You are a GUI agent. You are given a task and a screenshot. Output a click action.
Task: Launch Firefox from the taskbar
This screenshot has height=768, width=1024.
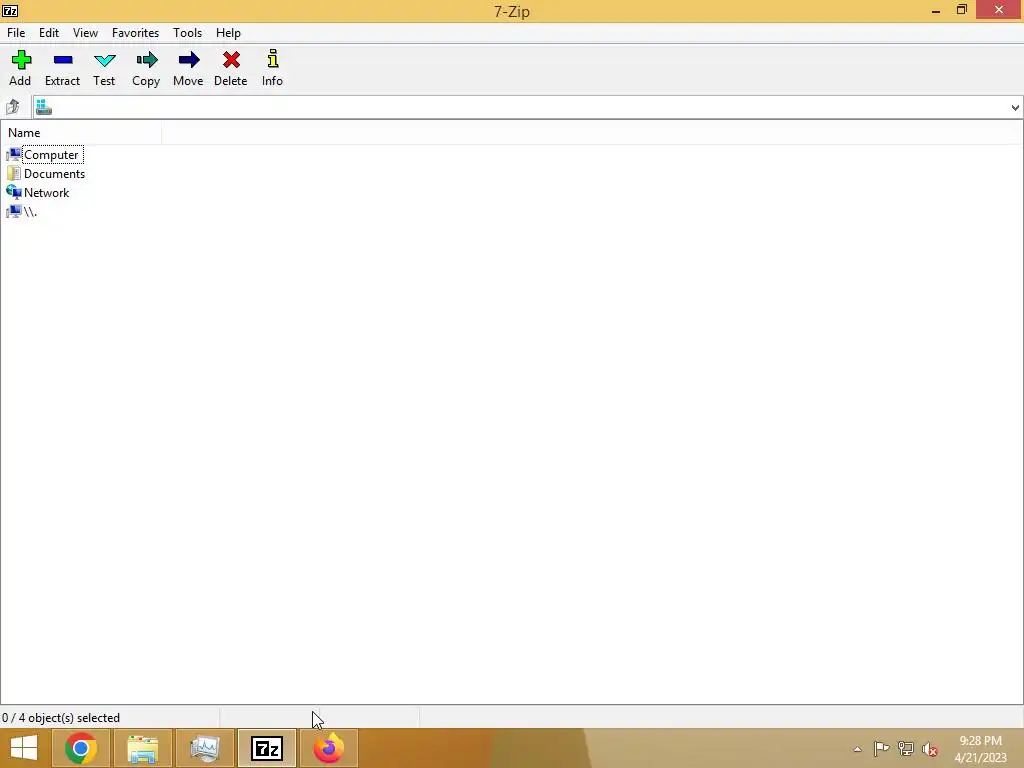pyautogui.click(x=328, y=748)
